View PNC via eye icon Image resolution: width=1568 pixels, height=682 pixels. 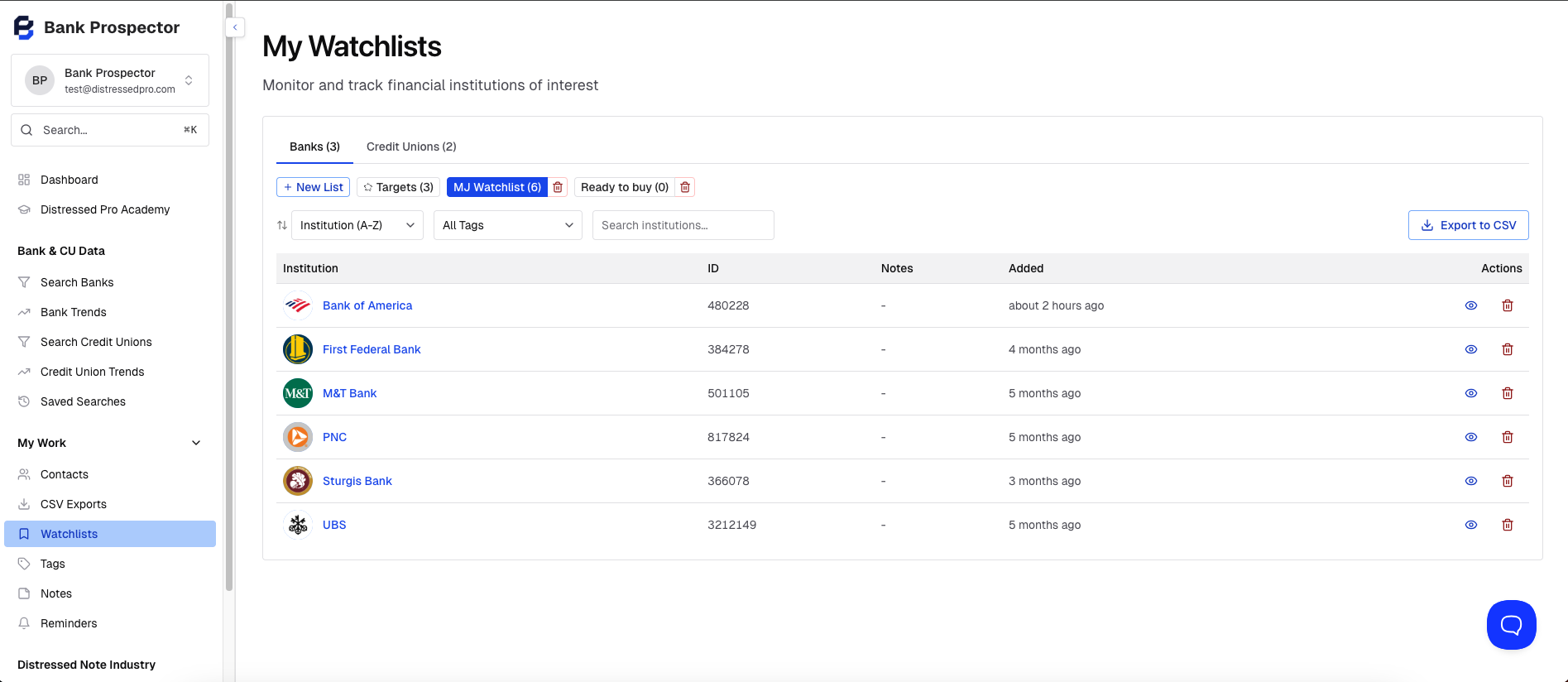1471,437
